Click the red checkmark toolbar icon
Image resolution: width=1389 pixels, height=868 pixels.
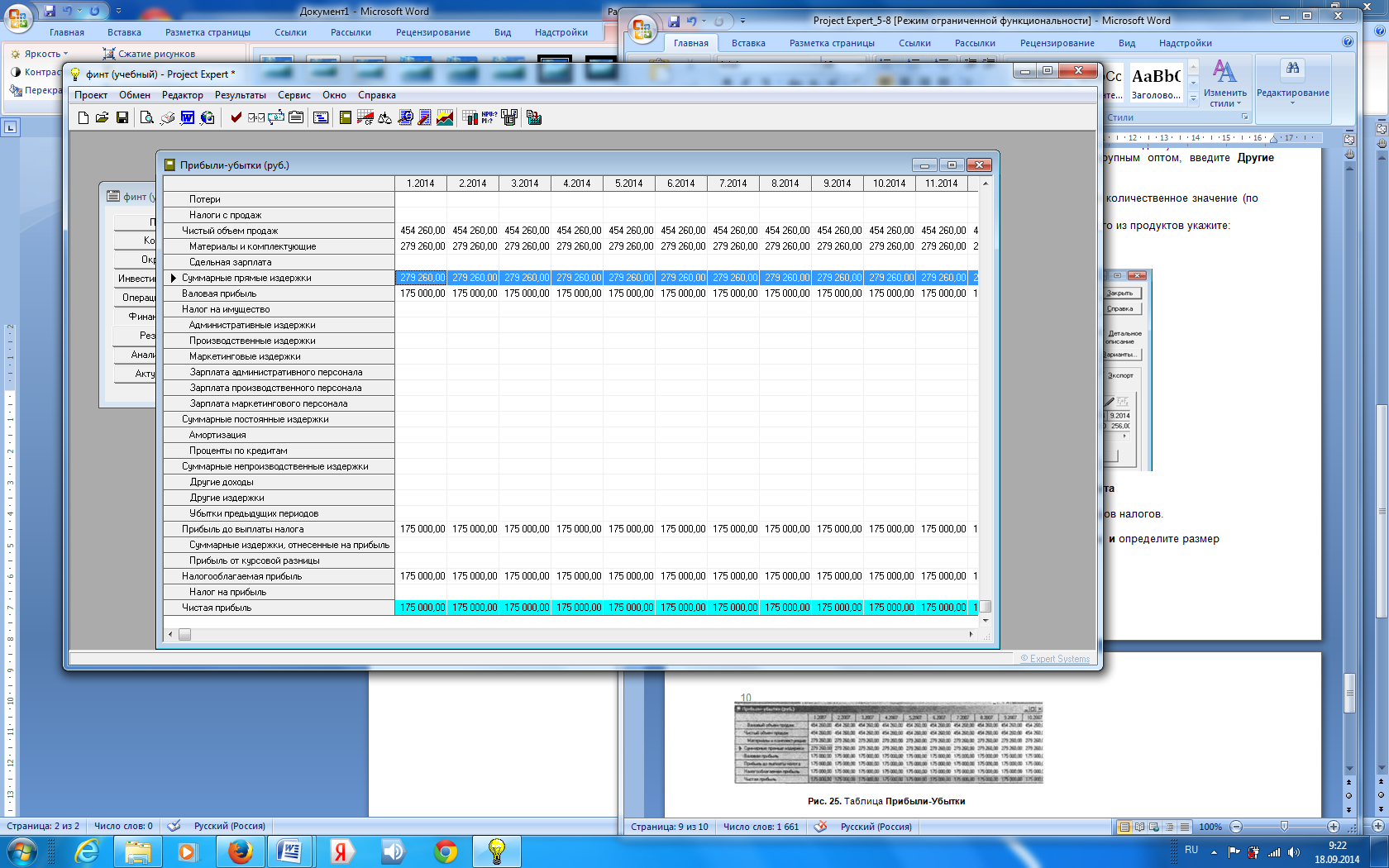coord(236,118)
